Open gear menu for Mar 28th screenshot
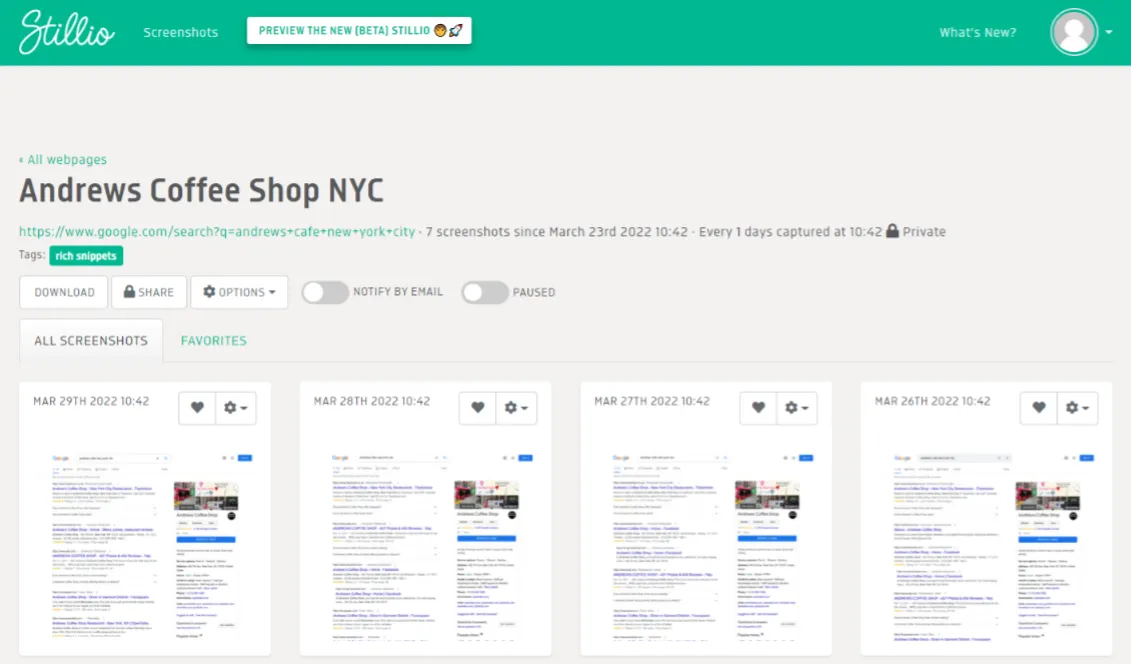 (516, 407)
